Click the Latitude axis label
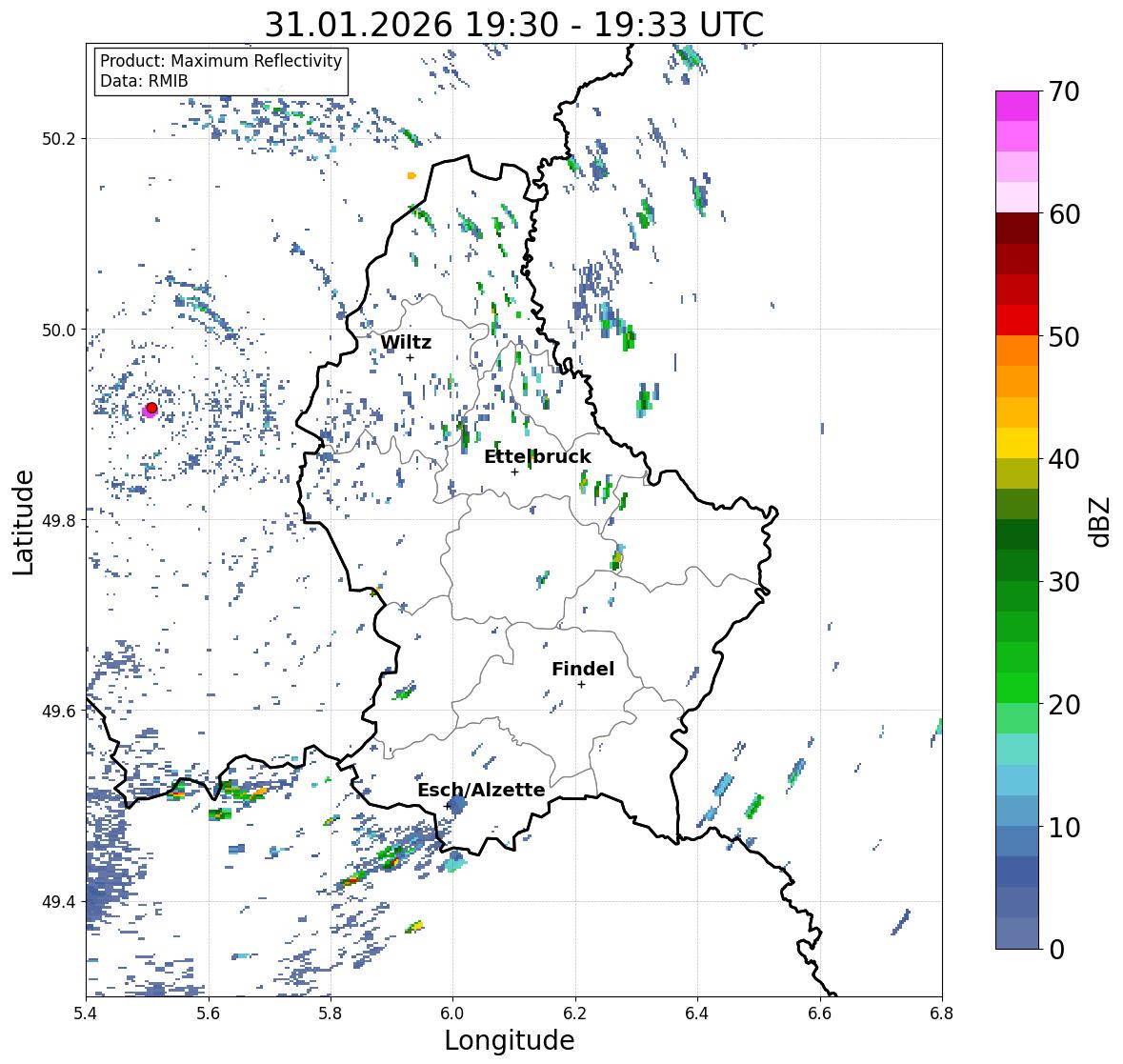The image size is (1123, 1064). [24, 523]
